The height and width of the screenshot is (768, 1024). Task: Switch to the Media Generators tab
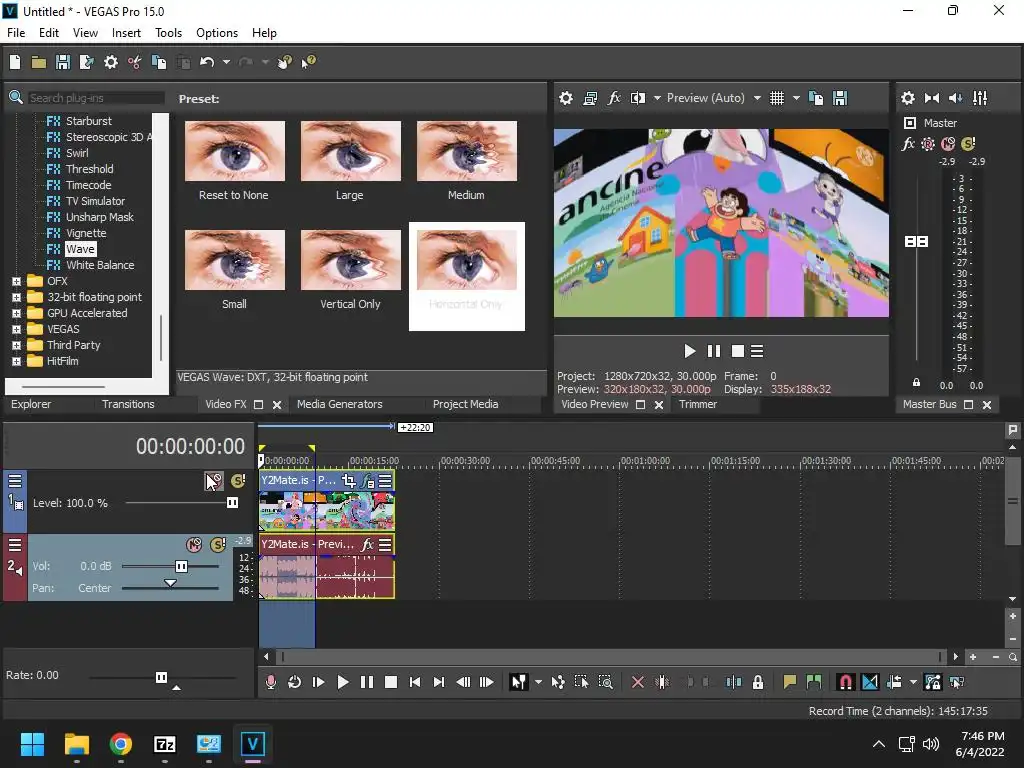(340, 404)
